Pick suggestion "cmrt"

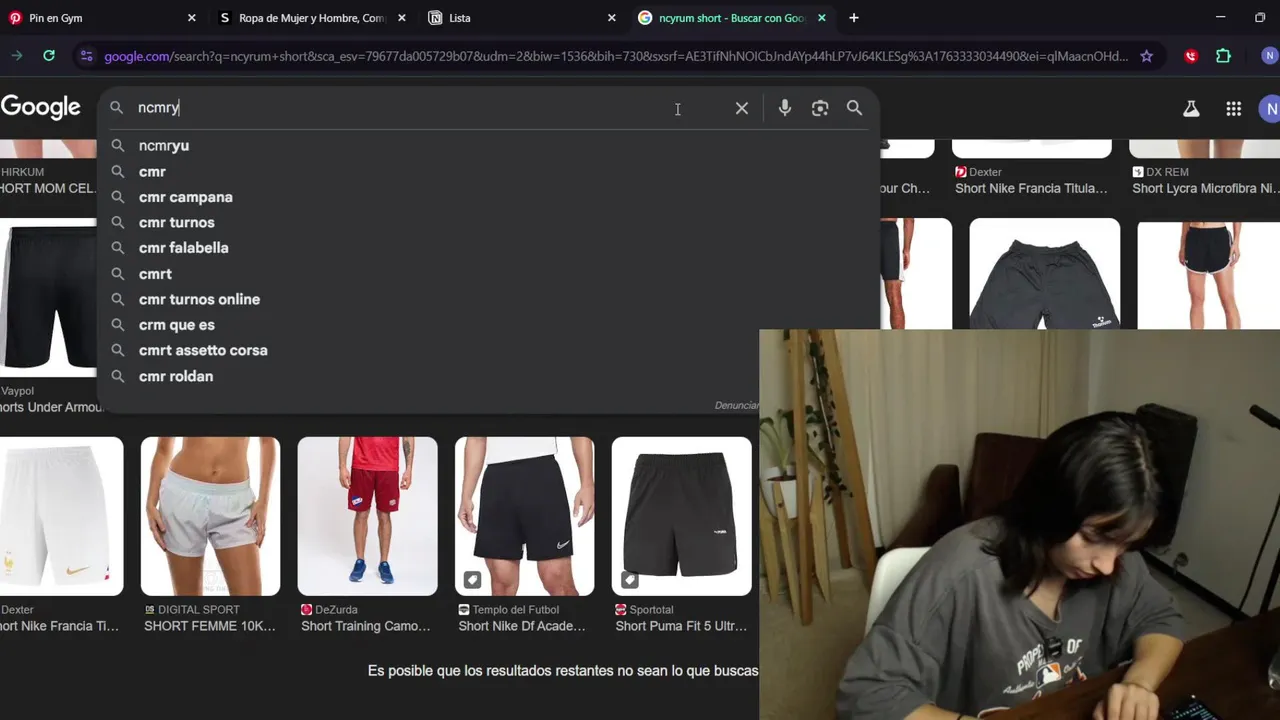(155, 274)
